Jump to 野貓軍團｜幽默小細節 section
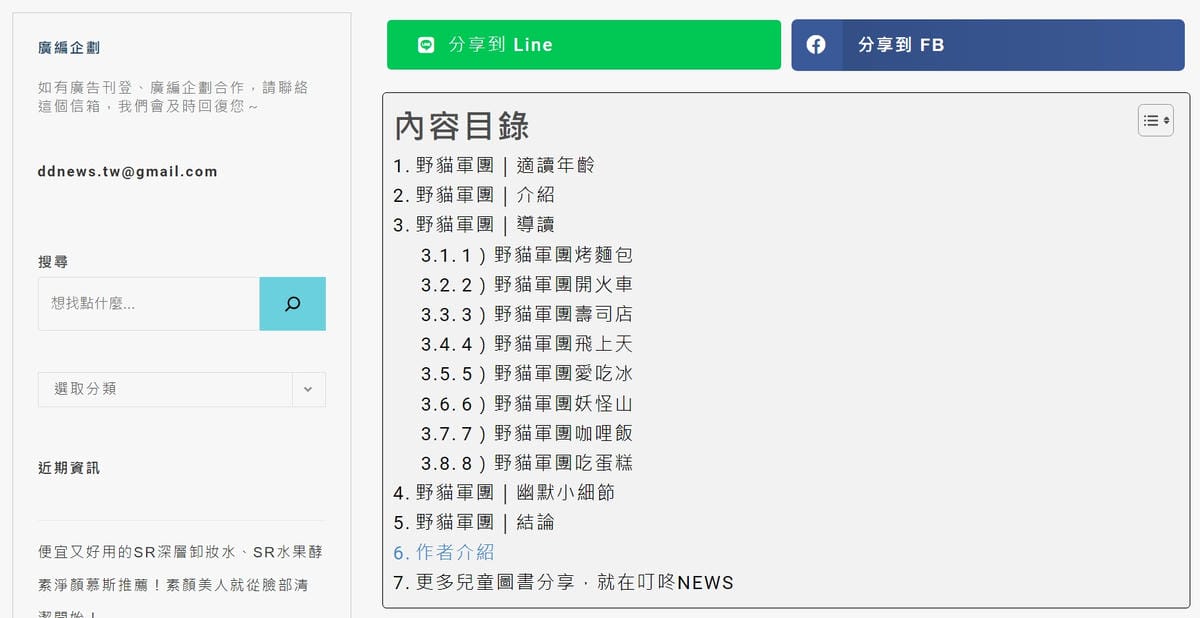Screen dimensions: 1200x618 [x=504, y=493]
